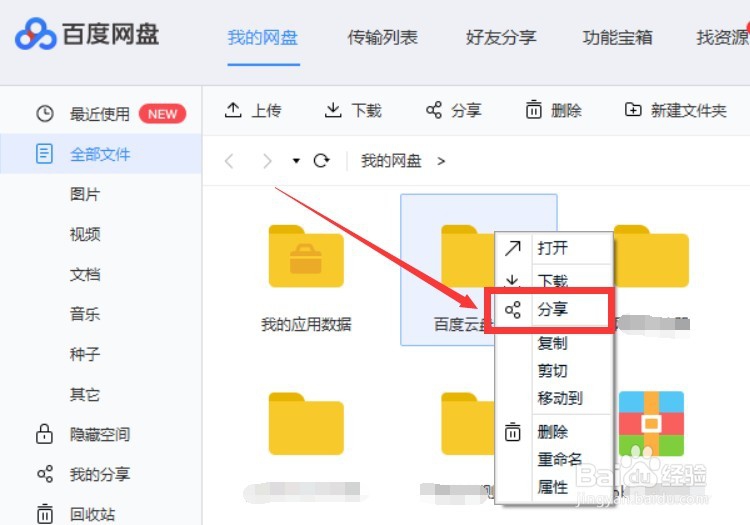Choose 移动到 in context menu
Screen dimensions: 750x525
pos(560,398)
